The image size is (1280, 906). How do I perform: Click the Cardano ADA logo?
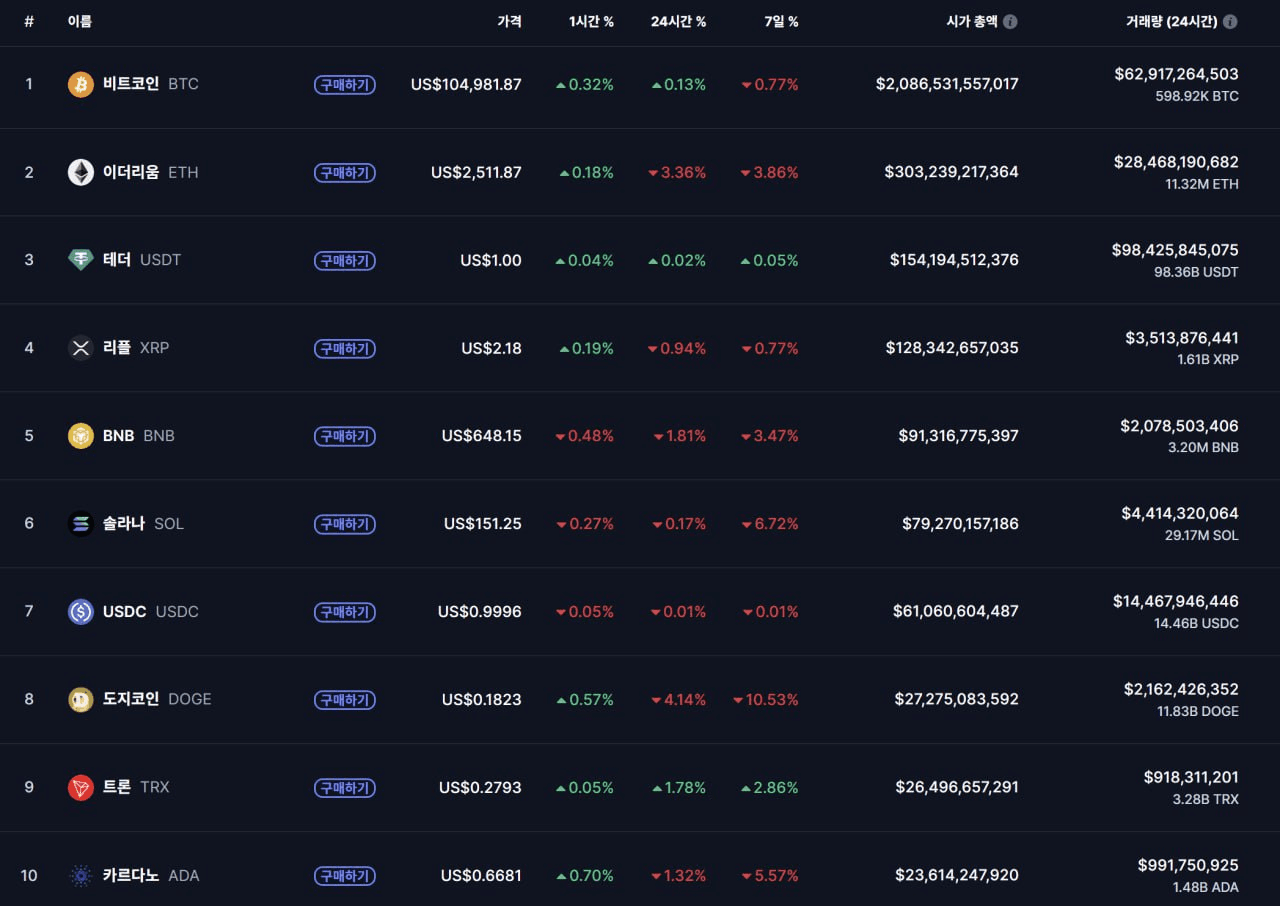[x=81, y=875]
